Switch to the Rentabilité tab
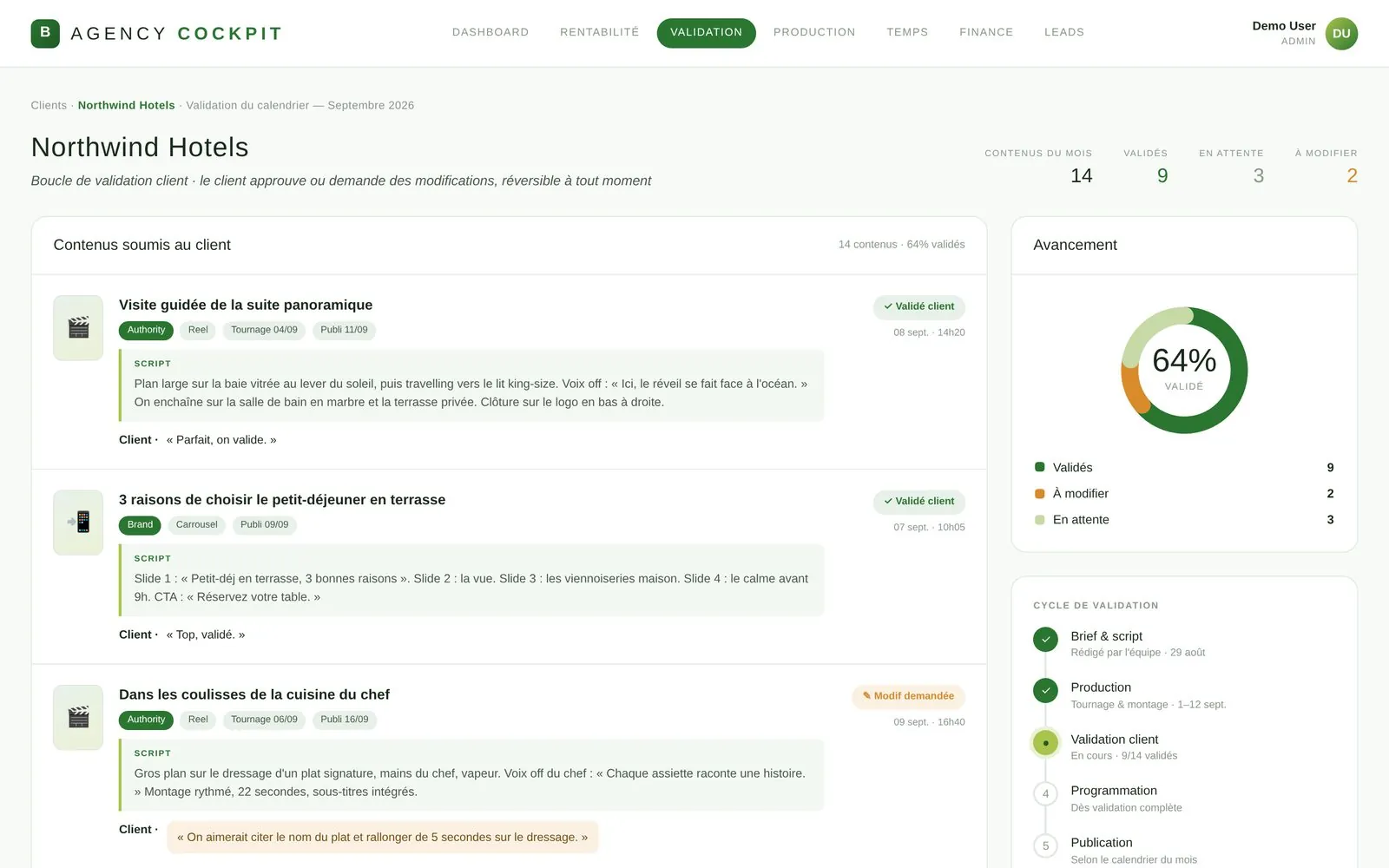The image size is (1389, 868). (x=600, y=32)
